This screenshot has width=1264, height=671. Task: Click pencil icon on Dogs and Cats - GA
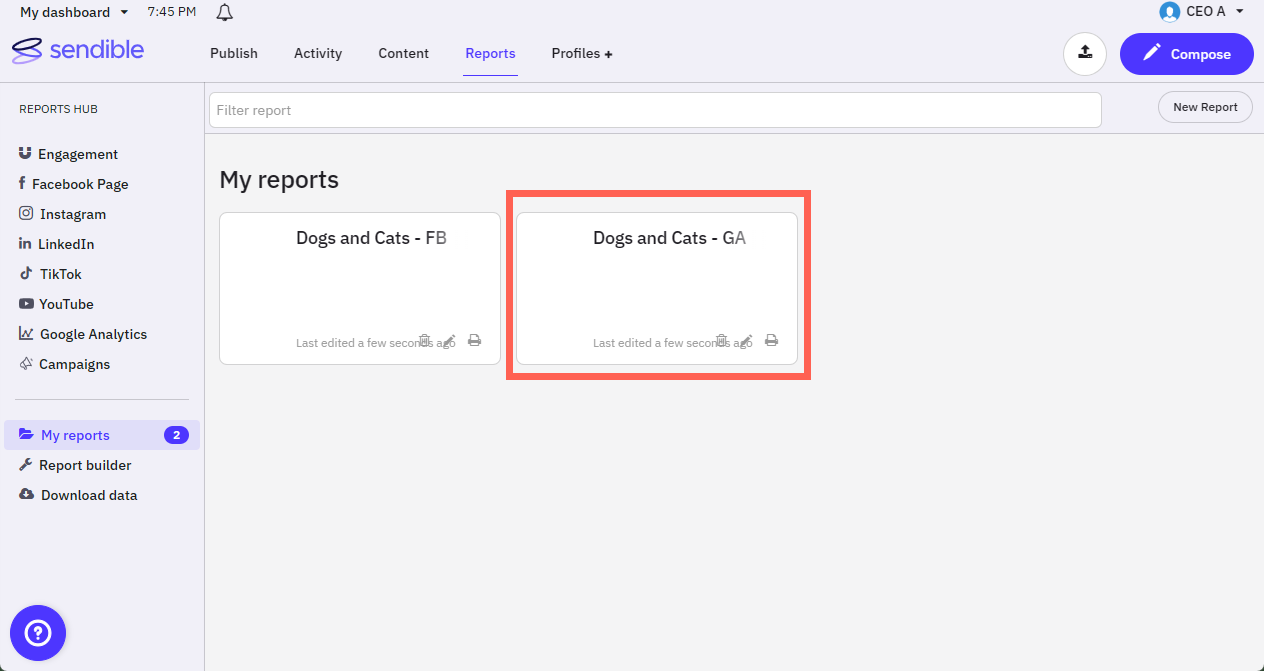(746, 341)
